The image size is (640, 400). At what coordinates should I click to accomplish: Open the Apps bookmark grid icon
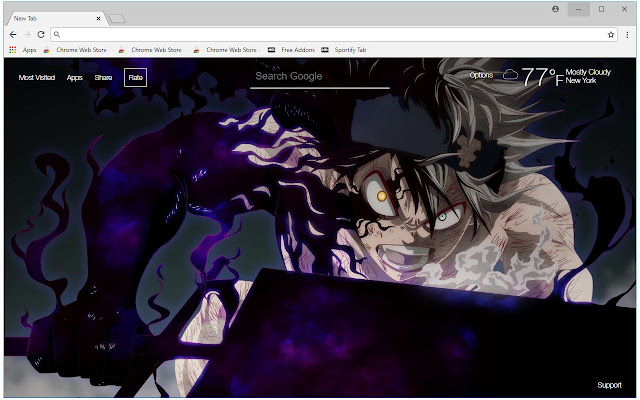pos(13,50)
